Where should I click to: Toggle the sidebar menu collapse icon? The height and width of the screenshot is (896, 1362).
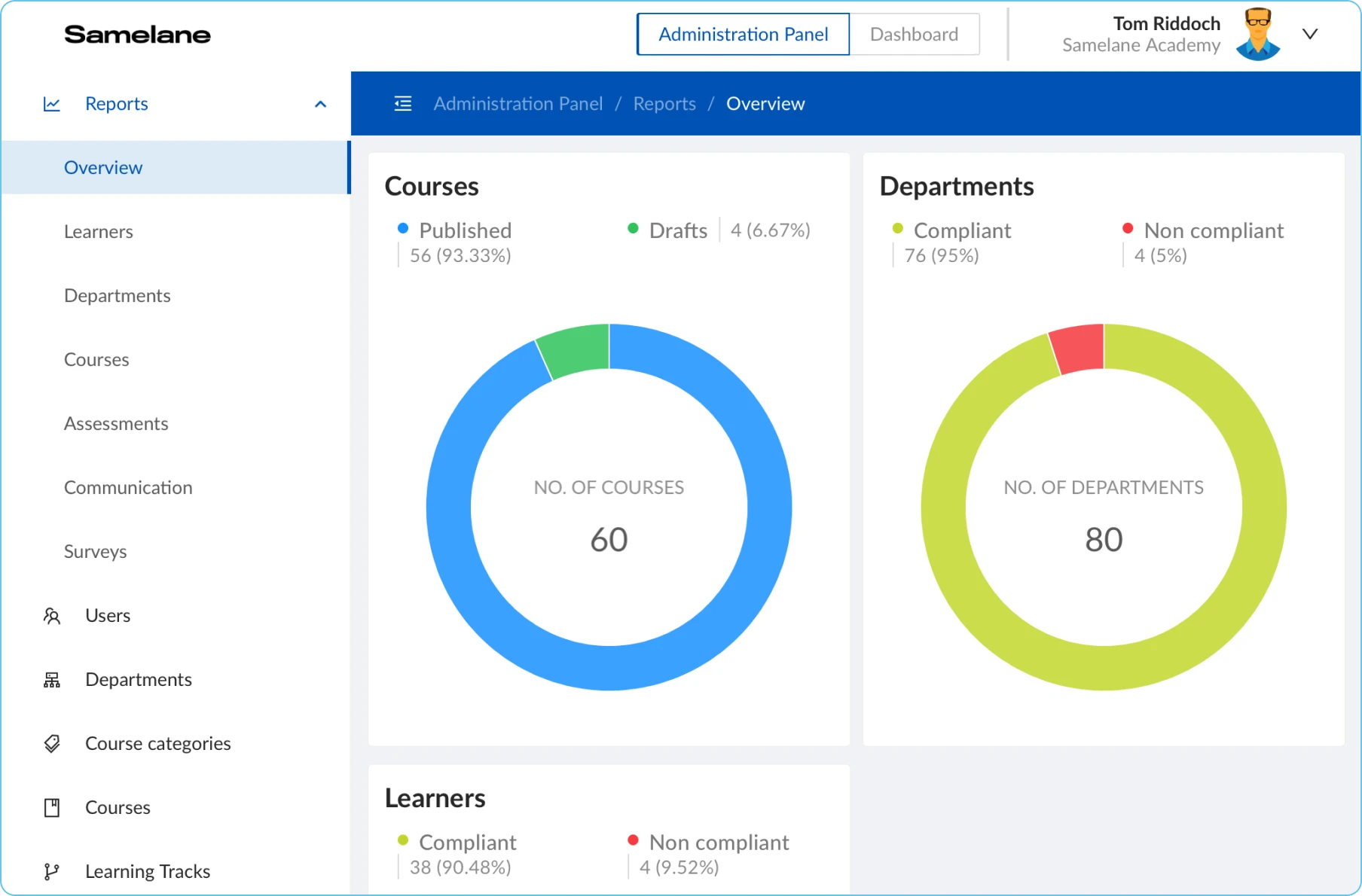(x=403, y=104)
